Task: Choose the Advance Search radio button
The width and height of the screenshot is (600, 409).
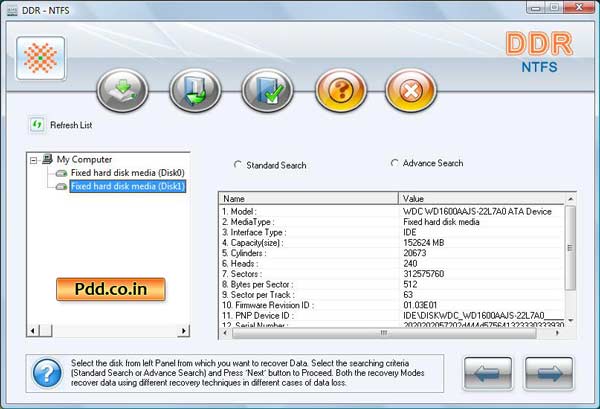Action: (x=394, y=163)
